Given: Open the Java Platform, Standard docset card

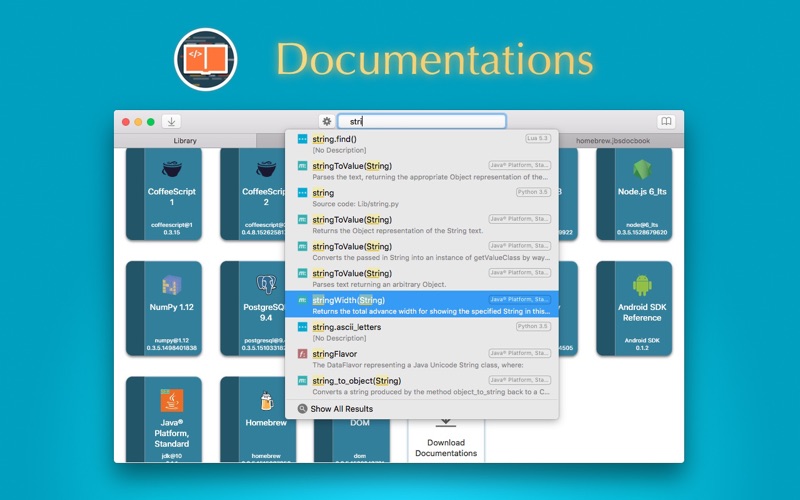Looking at the screenshot, I should point(164,419).
